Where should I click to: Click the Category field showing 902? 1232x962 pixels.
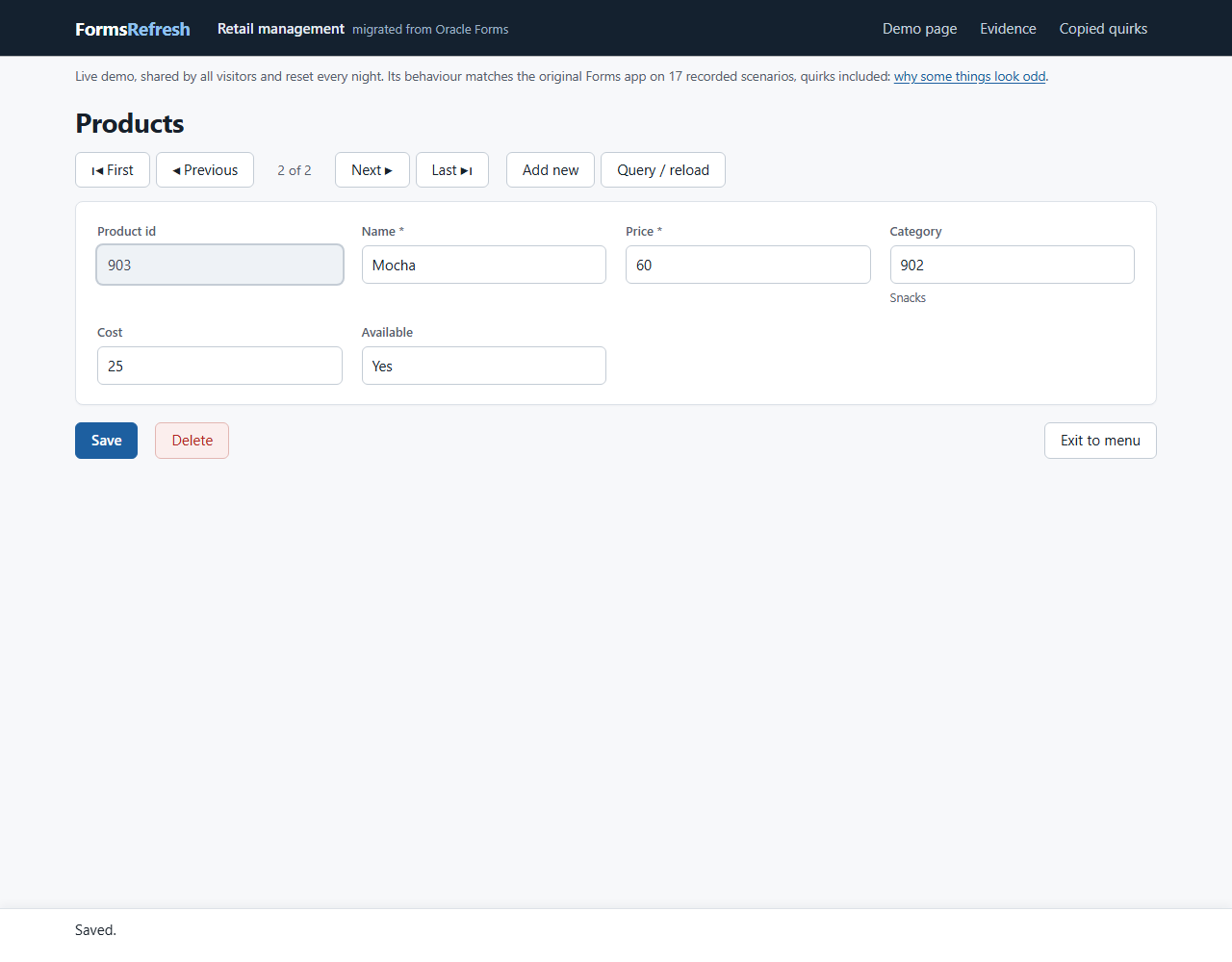pos(1013,265)
